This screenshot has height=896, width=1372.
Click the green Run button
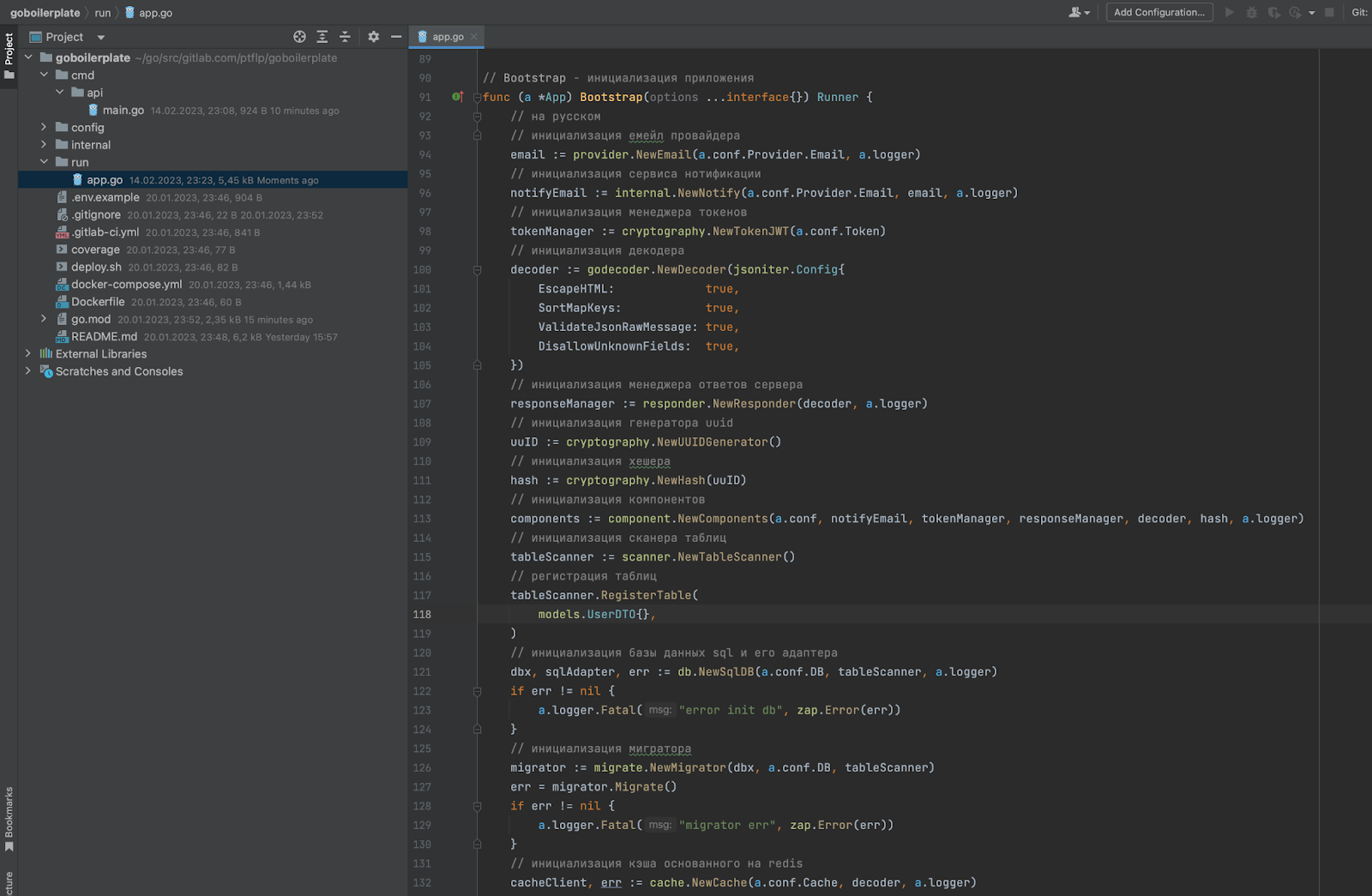tap(1230, 12)
